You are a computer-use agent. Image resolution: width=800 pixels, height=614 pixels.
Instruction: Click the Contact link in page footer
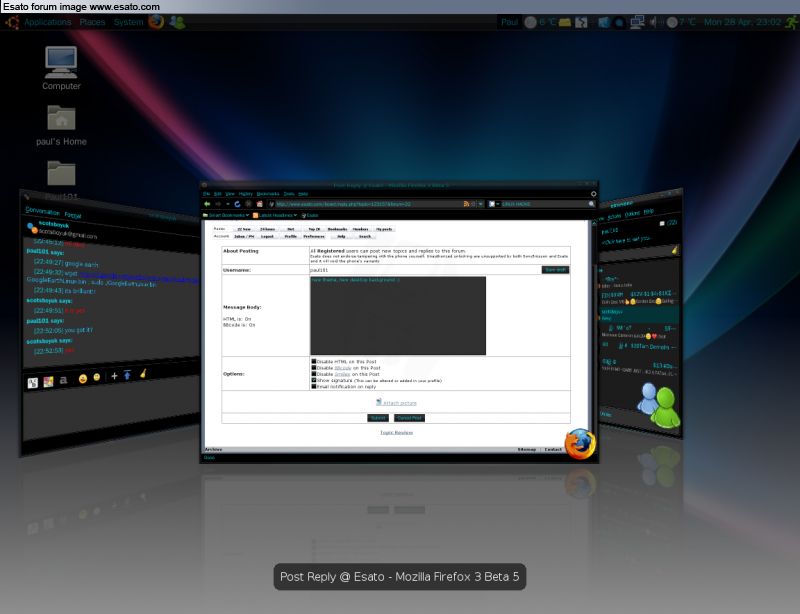pyautogui.click(x=553, y=450)
